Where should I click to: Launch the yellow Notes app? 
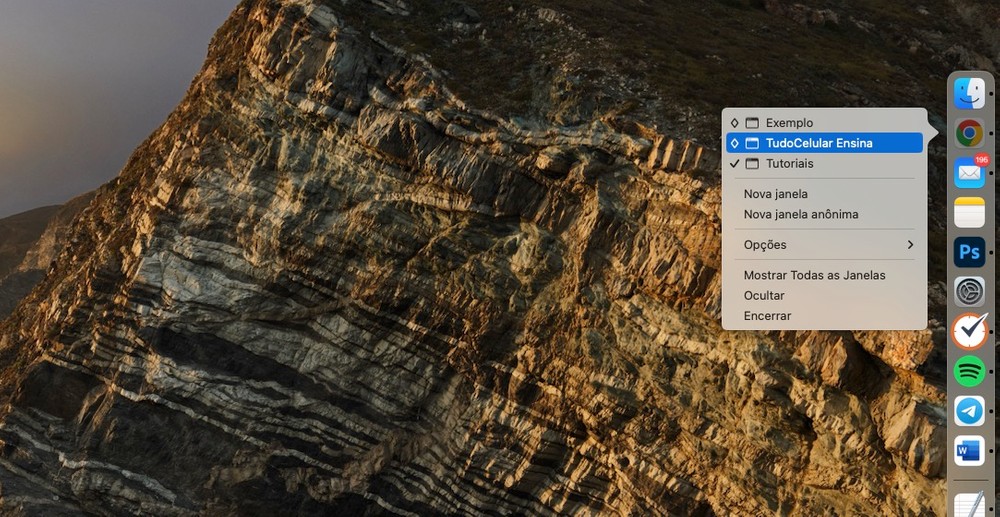(x=969, y=212)
